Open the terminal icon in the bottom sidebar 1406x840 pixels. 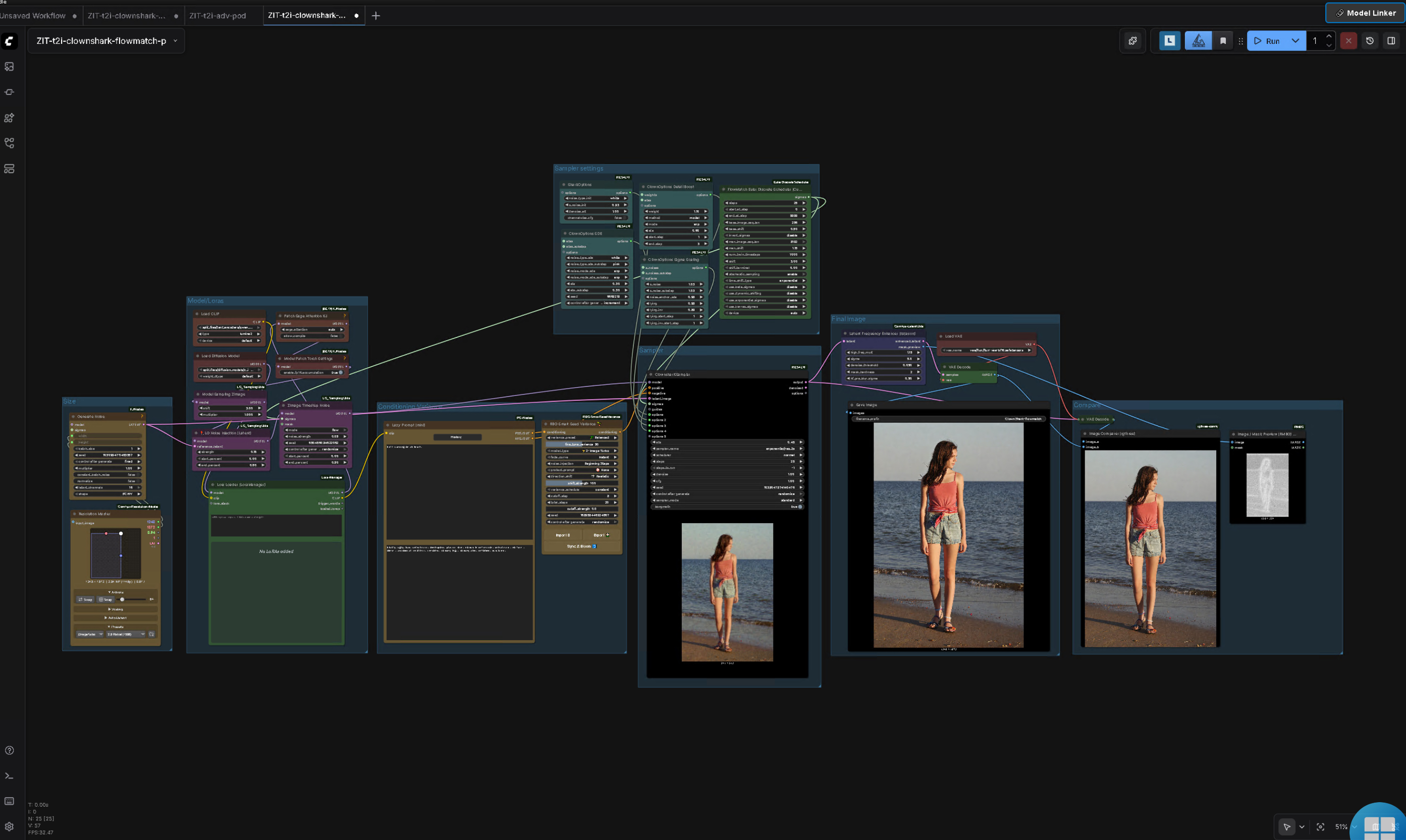coord(9,776)
